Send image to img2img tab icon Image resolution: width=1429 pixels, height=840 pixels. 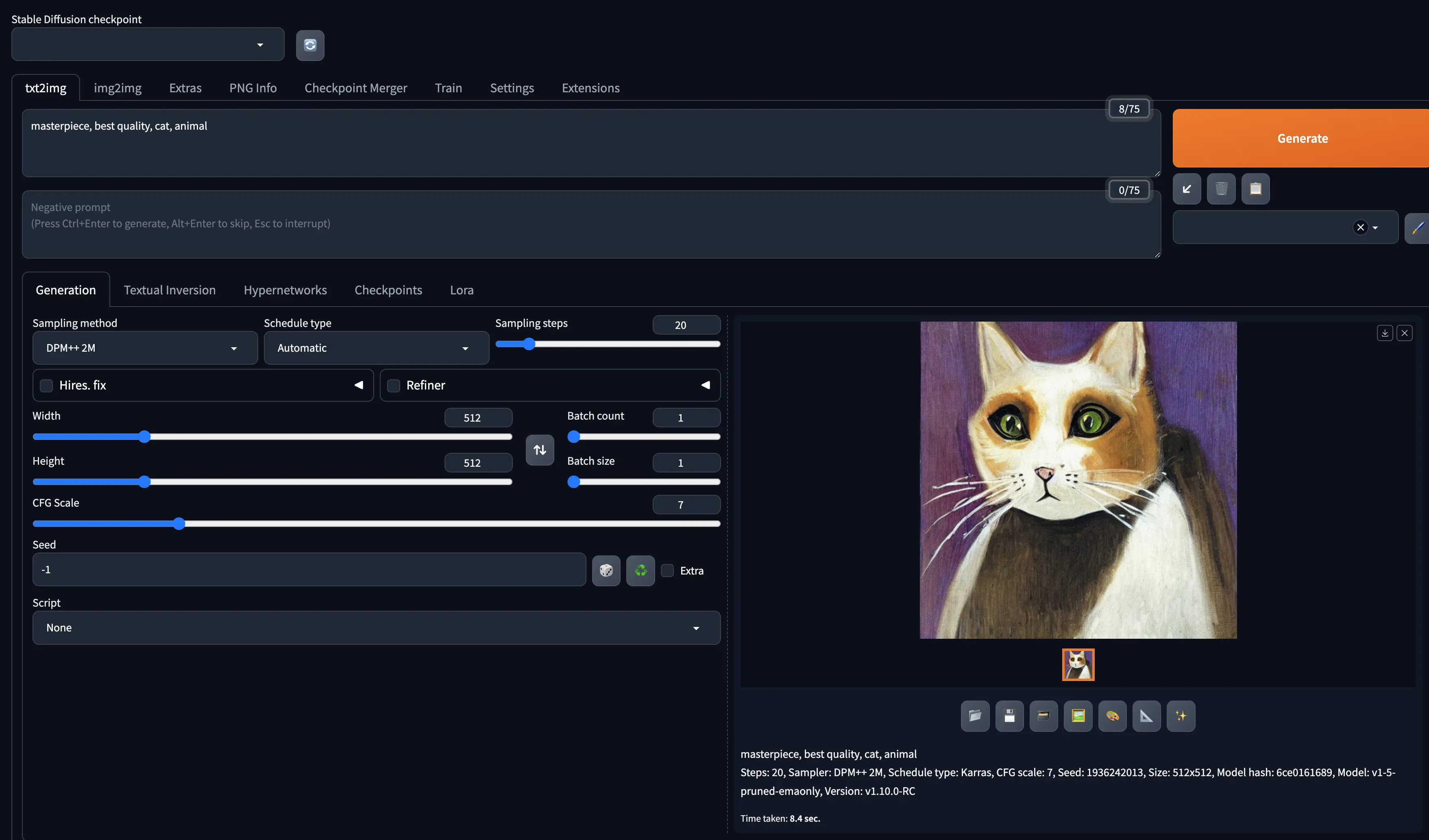pyautogui.click(x=1078, y=716)
